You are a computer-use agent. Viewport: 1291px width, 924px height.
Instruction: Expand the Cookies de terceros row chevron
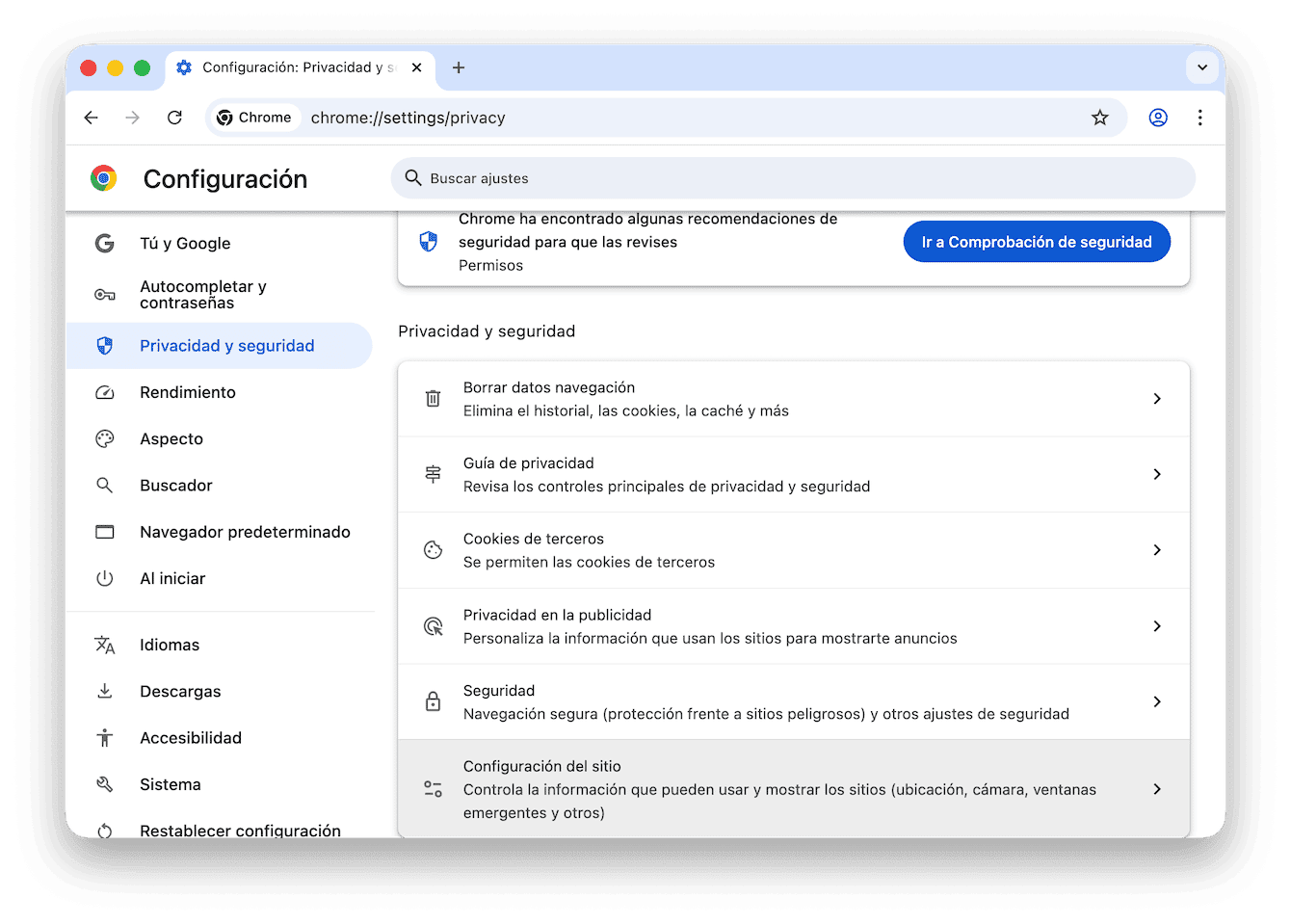[x=1157, y=549]
